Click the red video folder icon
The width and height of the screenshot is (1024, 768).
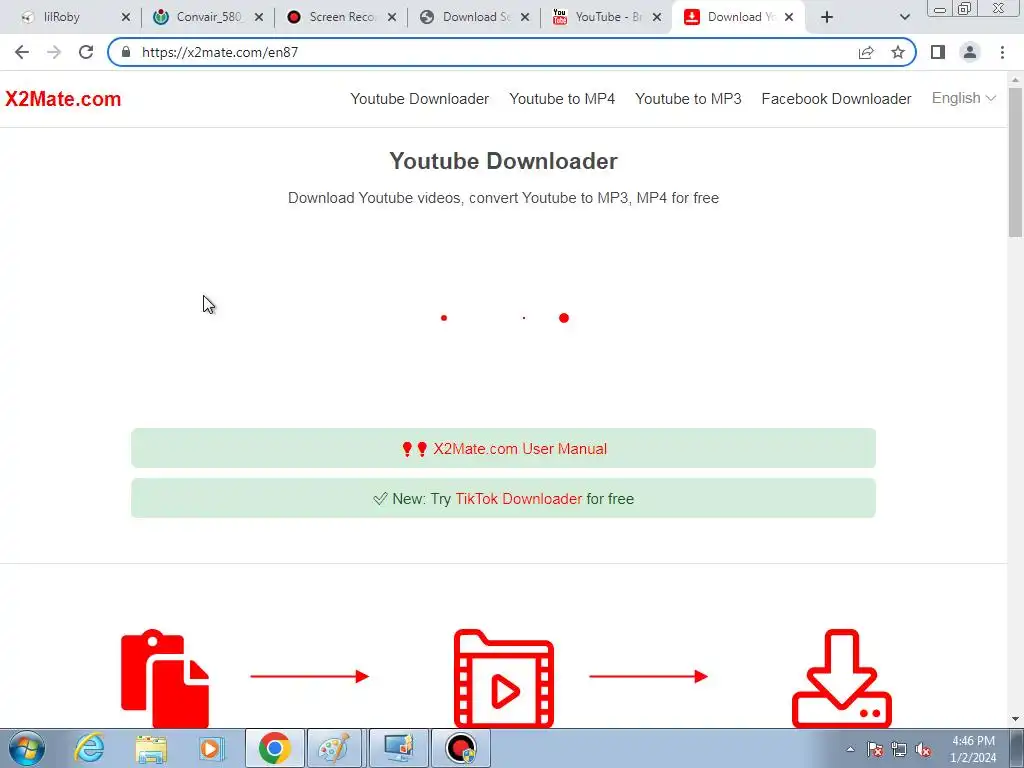point(504,678)
